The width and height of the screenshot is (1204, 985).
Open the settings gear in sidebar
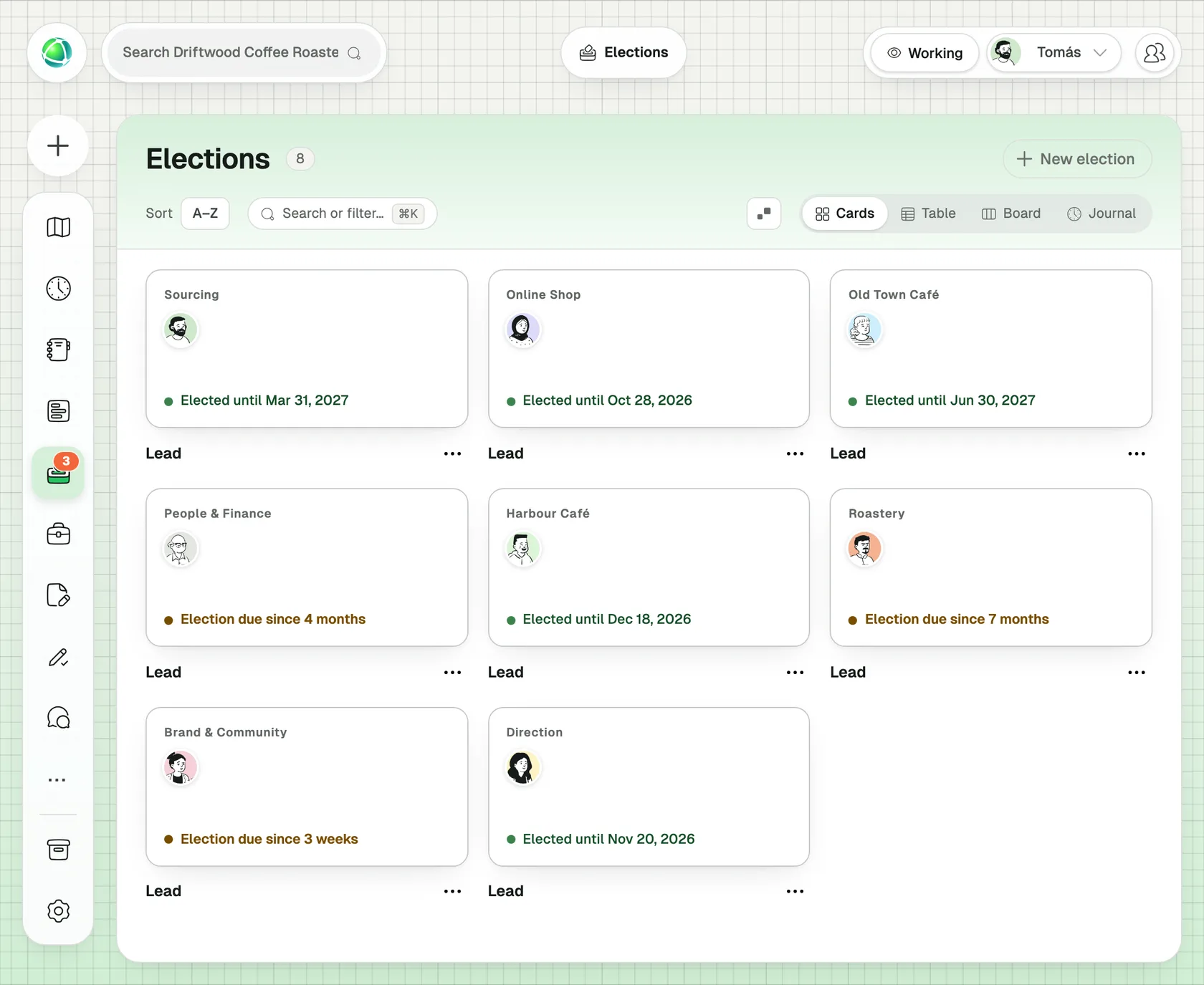coord(58,911)
